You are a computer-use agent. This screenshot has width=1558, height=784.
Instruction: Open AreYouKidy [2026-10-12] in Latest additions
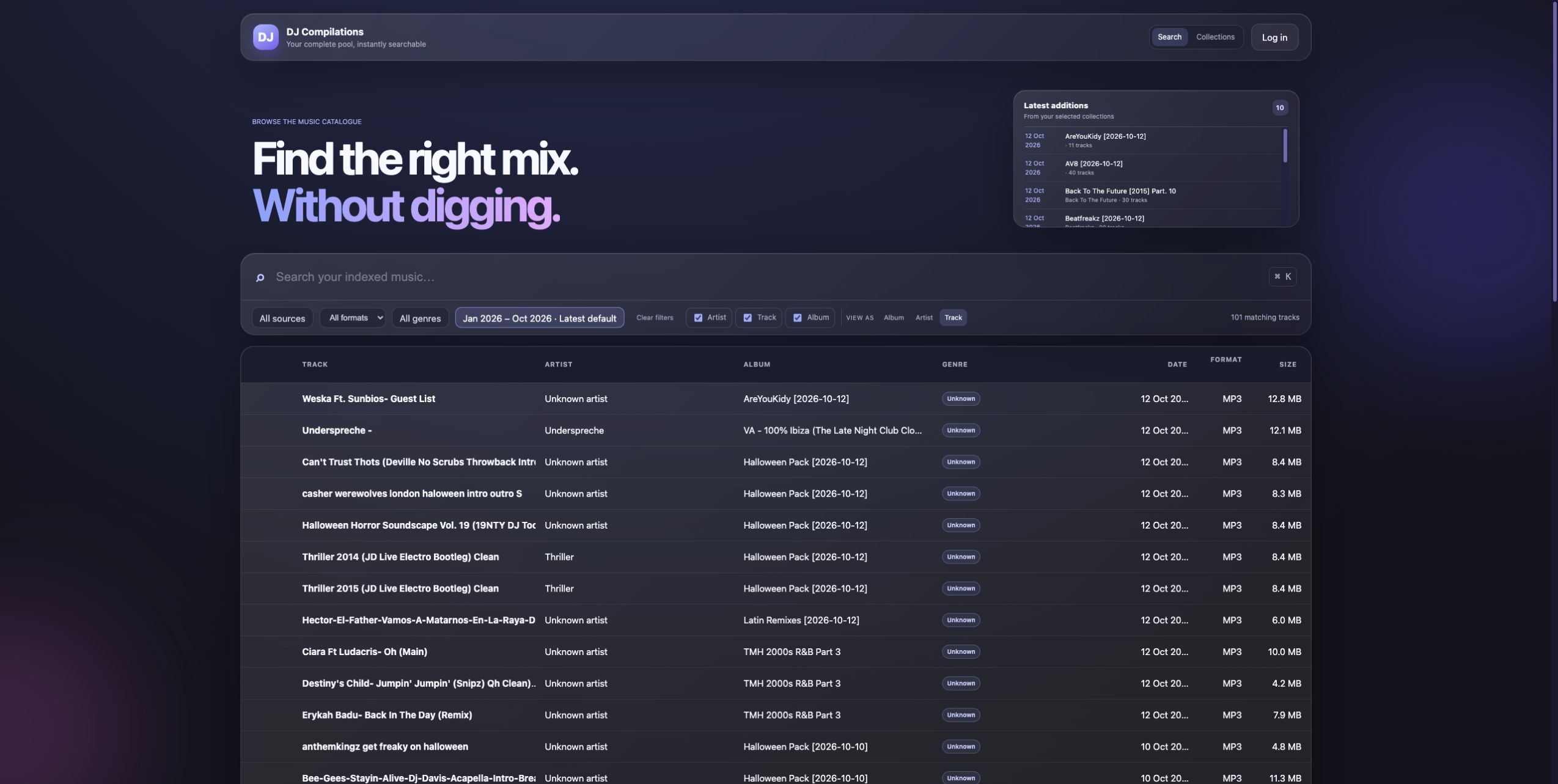1152,141
